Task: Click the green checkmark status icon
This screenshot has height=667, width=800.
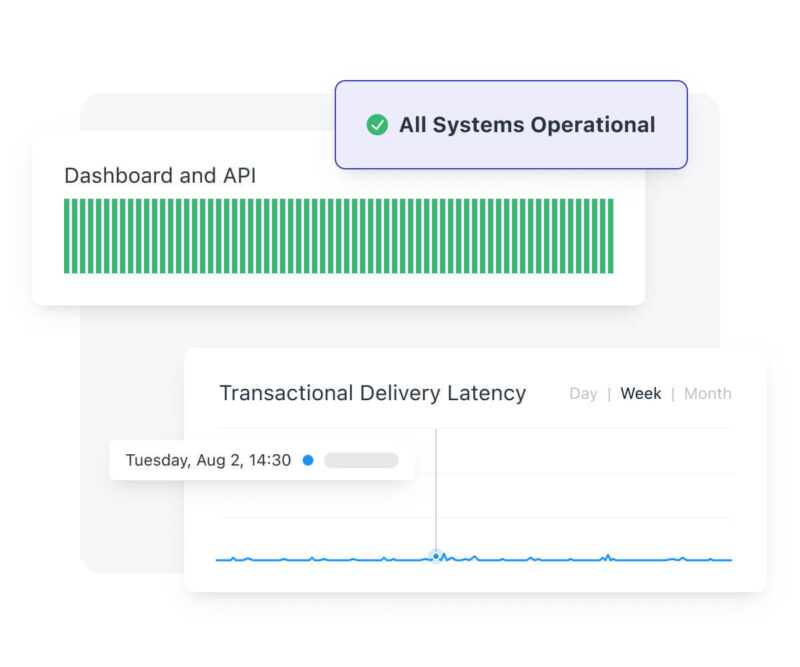Action: pos(377,125)
